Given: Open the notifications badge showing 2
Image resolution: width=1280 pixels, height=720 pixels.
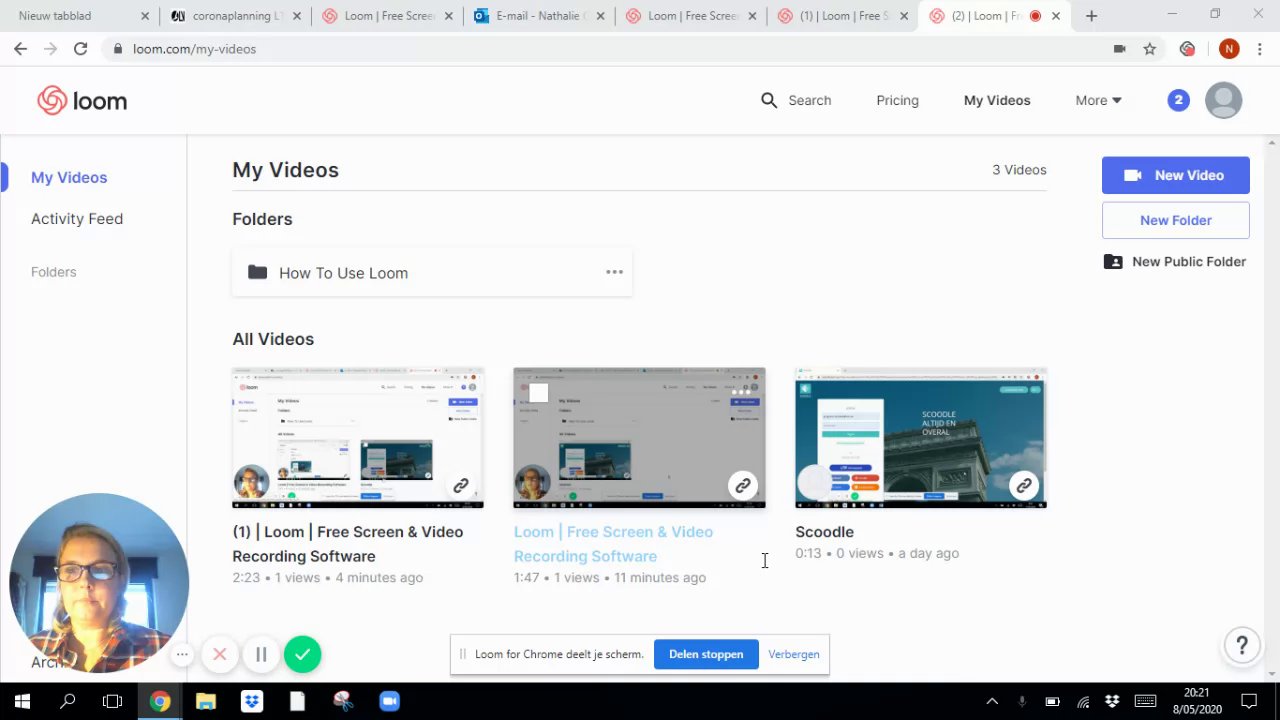Looking at the screenshot, I should [x=1178, y=100].
